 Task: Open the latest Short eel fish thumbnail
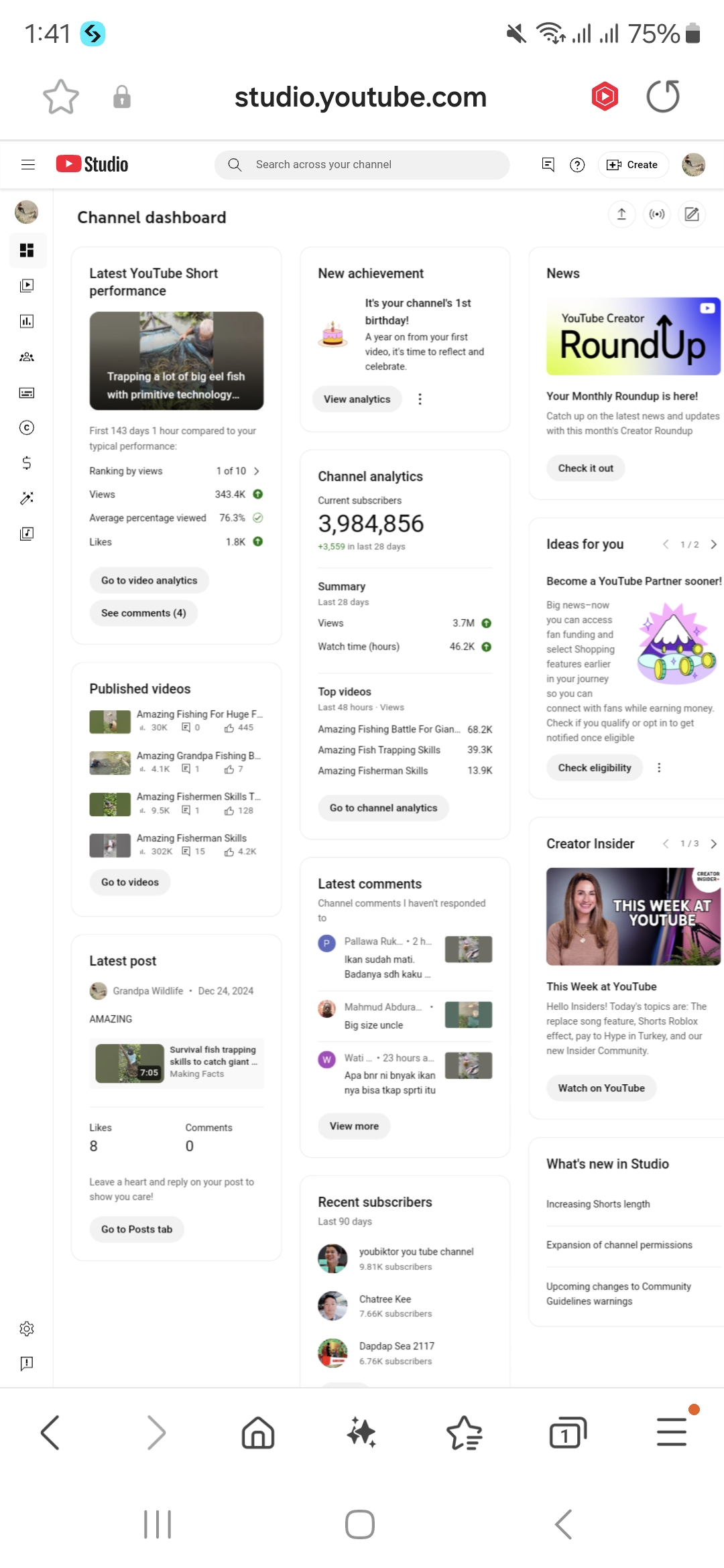pos(176,361)
